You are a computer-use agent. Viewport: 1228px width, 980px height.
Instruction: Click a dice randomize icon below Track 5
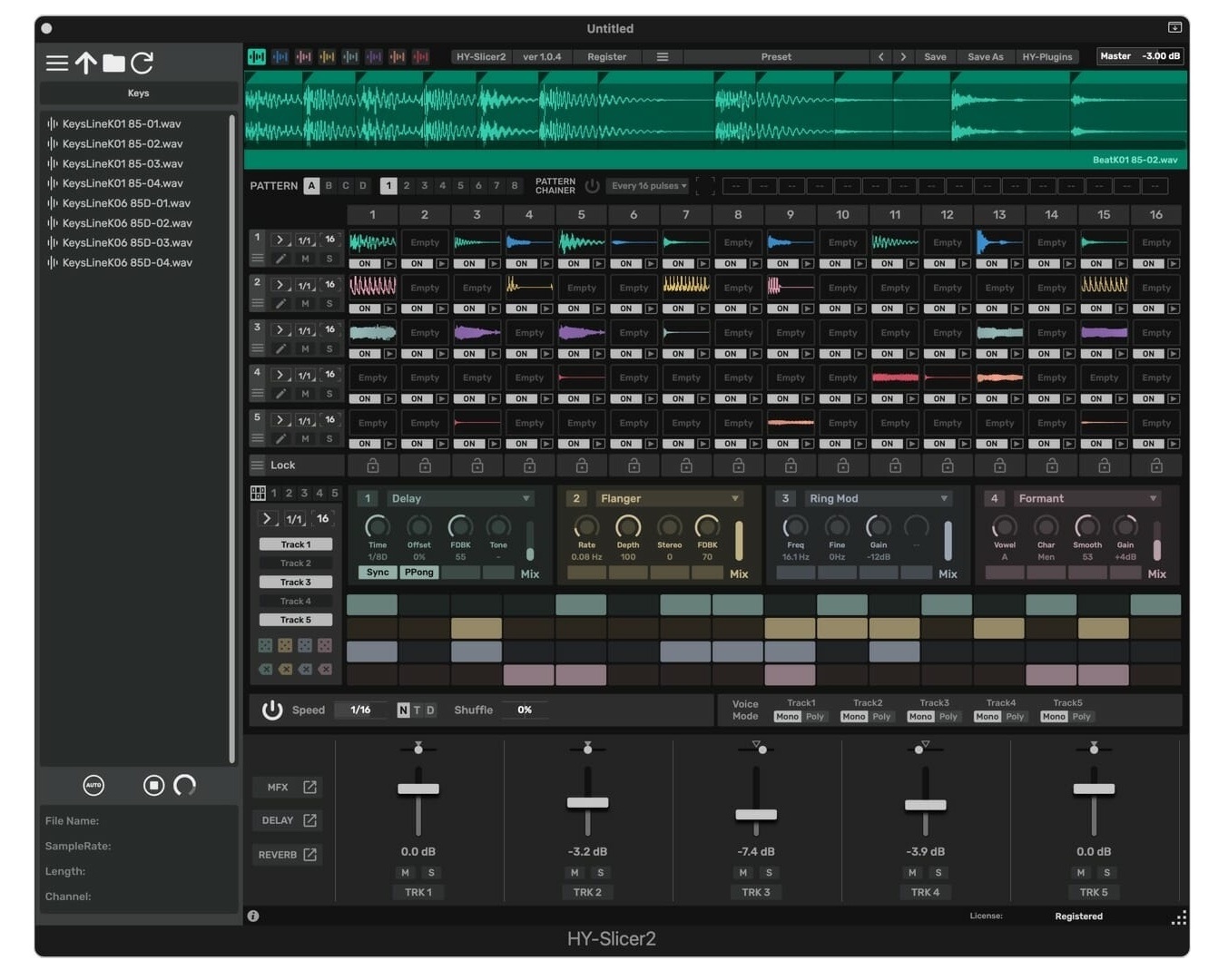coord(267,644)
